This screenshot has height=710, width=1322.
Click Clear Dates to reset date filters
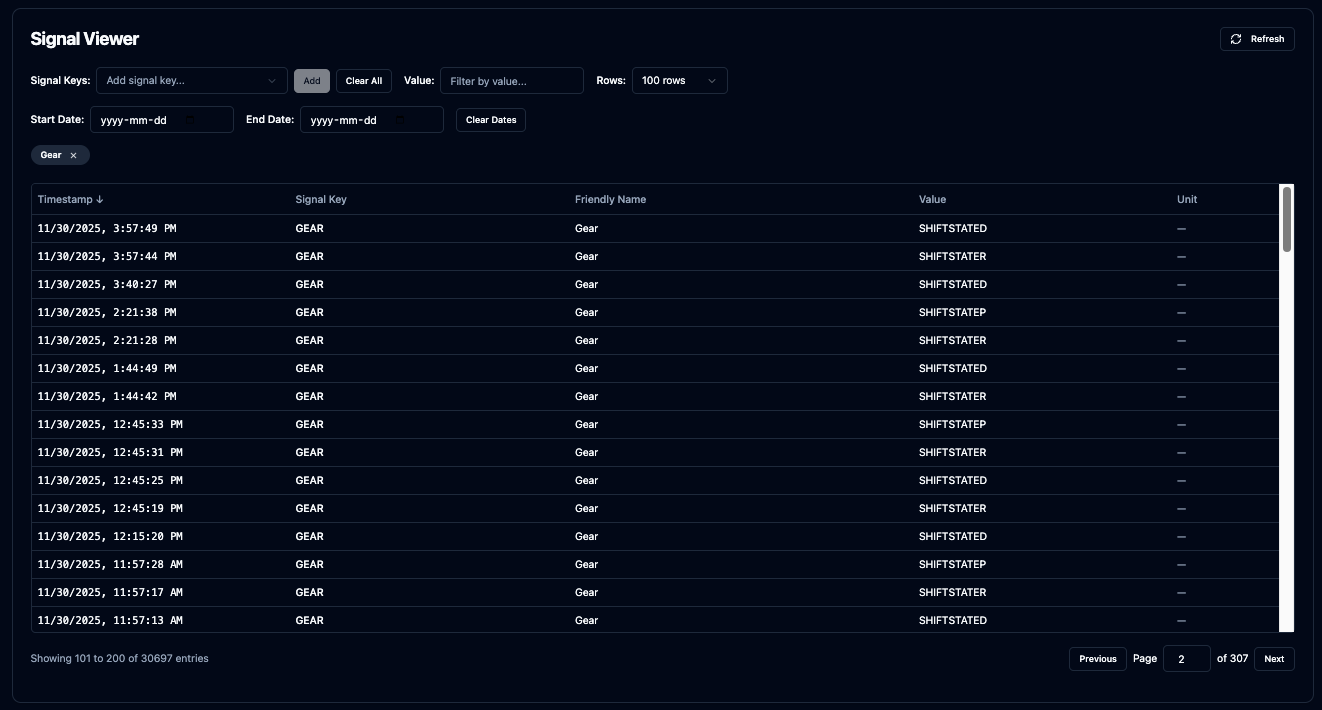[490, 119]
